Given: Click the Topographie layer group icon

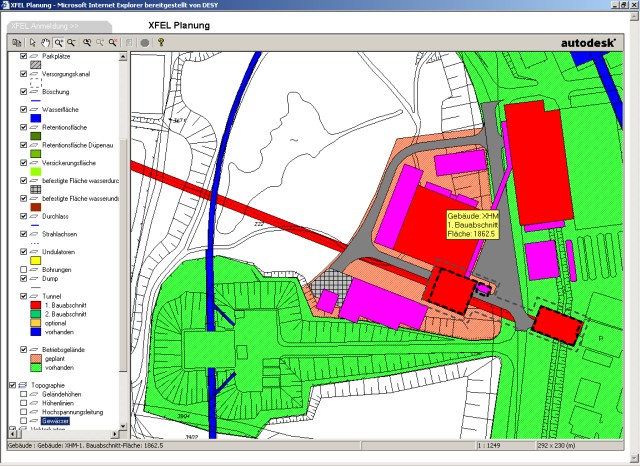Looking at the screenshot, I should (22, 385).
